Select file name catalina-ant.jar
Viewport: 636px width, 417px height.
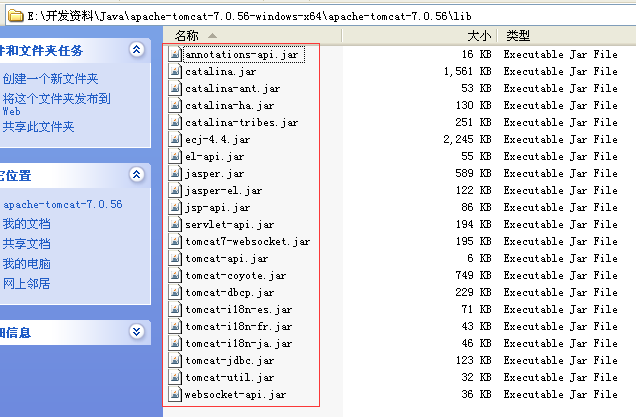(232, 88)
